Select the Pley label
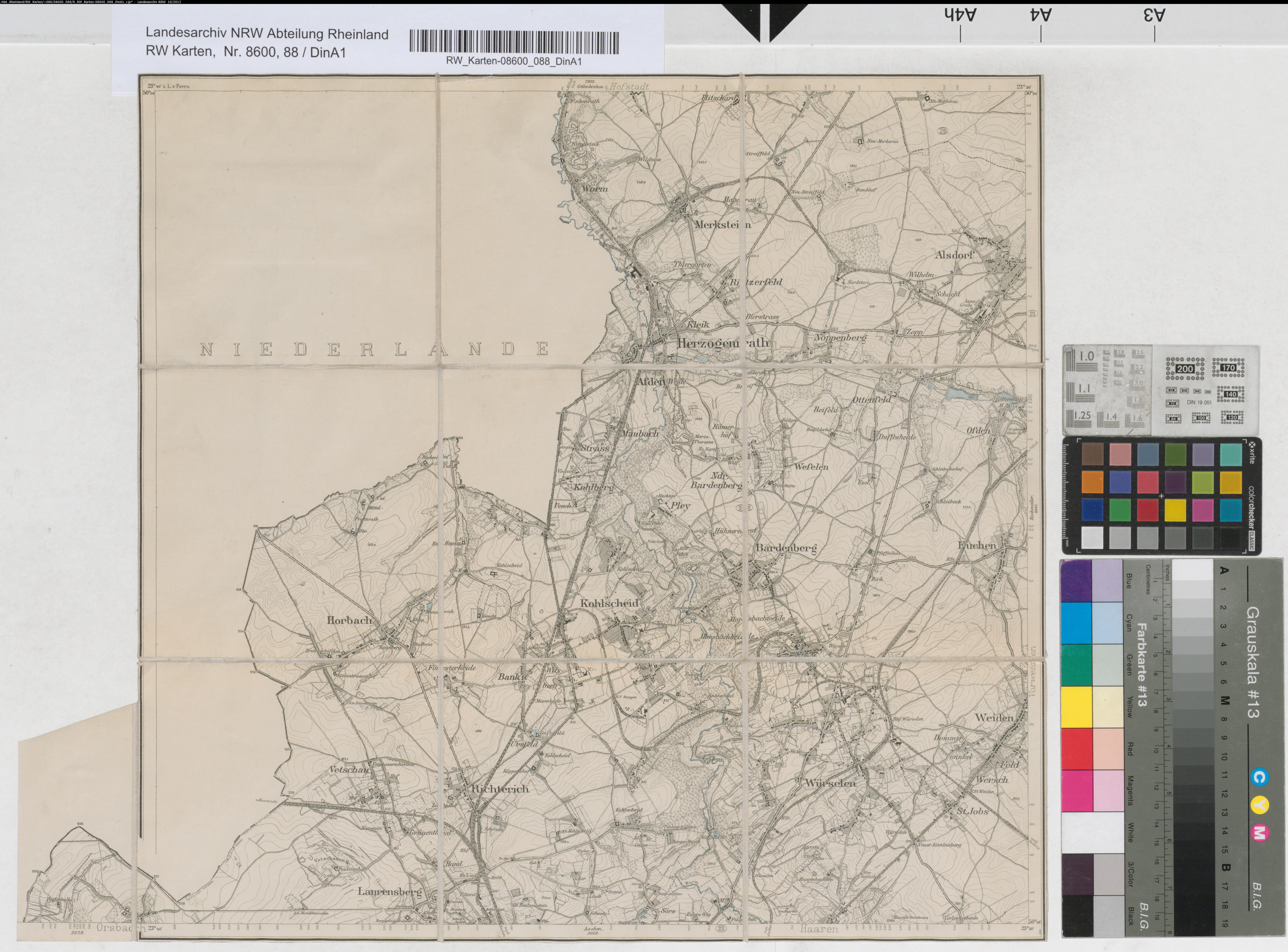Image resolution: width=1288 pixels, height=952 pixels. tap(680, 506)
